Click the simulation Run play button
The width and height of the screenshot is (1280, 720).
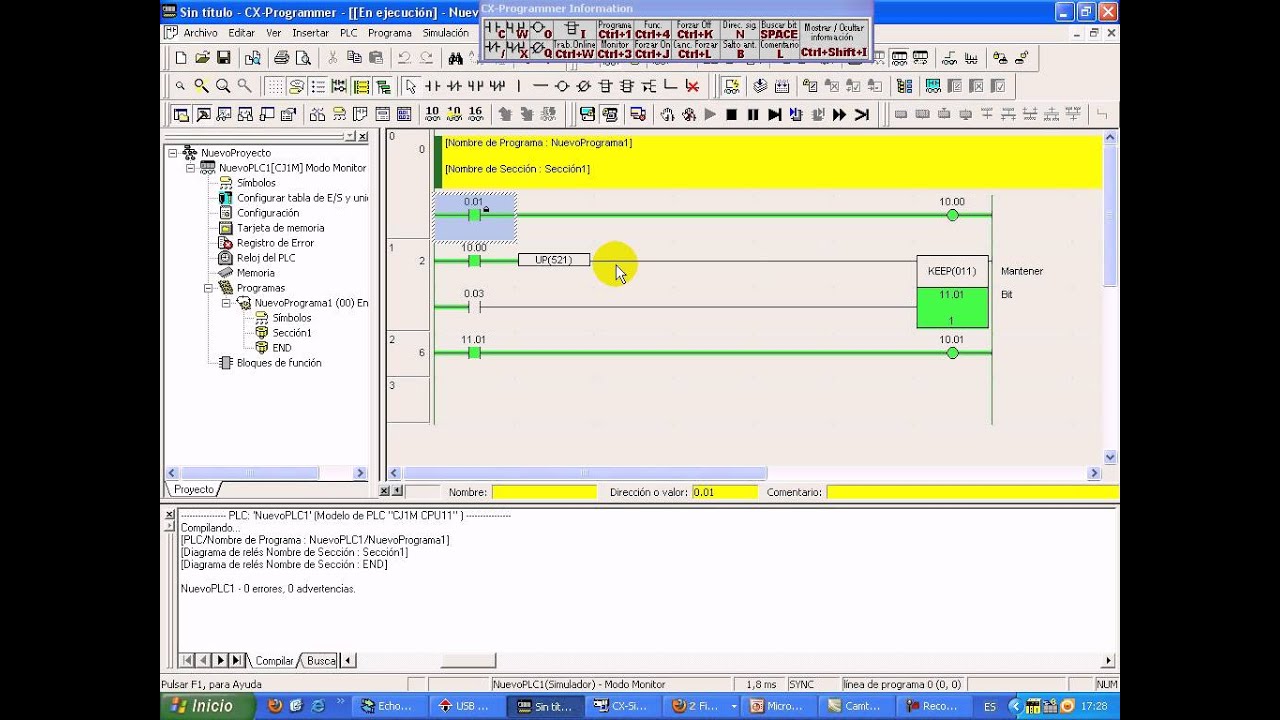coord(710,114)
